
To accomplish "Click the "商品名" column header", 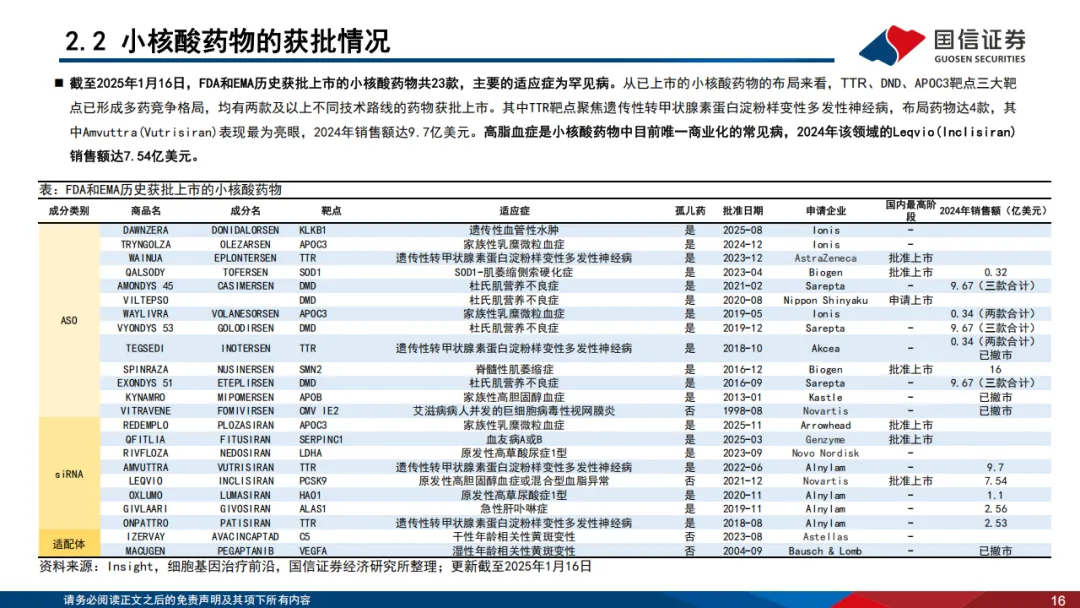I will tap(146, 211).
